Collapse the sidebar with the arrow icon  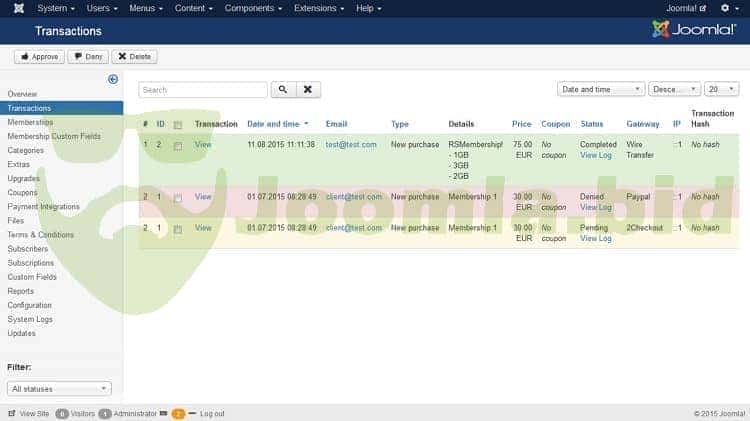click(x=113, y=79)
